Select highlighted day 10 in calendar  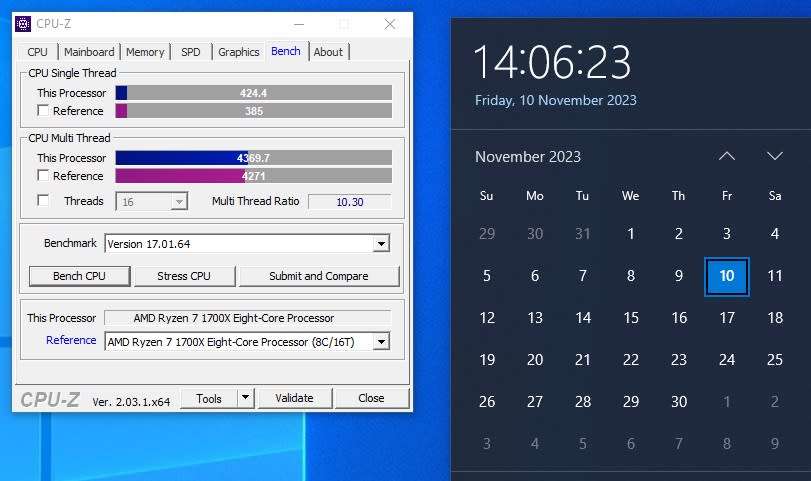(x=727, y=276)
